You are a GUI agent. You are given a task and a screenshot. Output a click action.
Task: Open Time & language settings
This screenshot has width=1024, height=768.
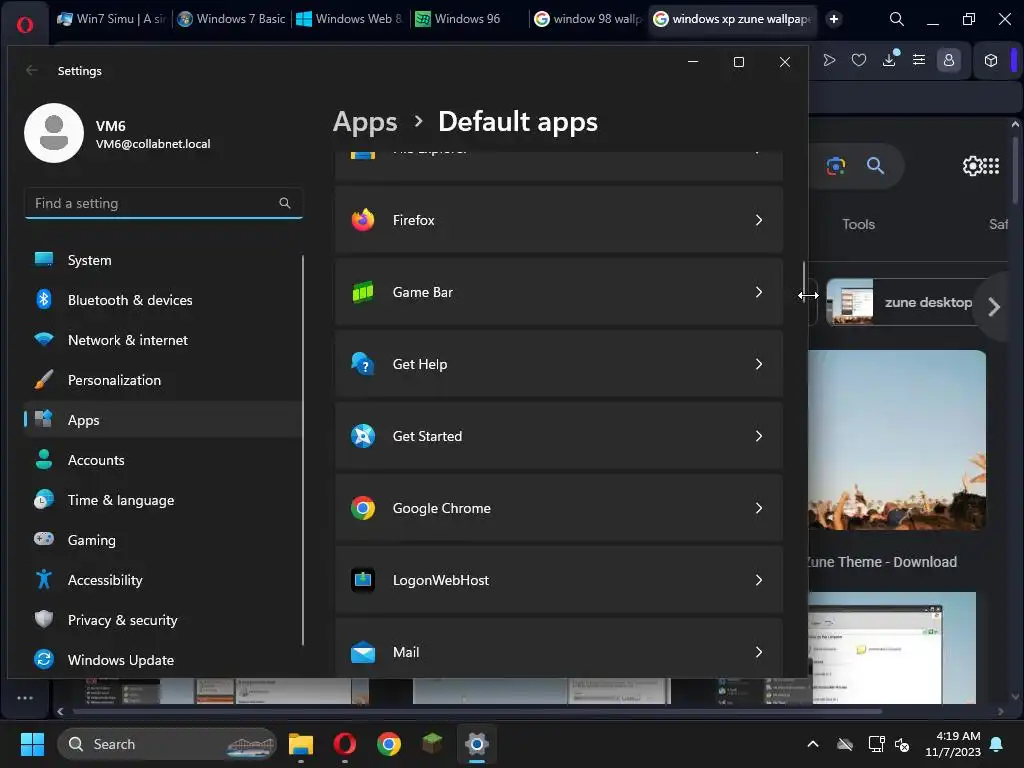pyautogui.click(x=163, y=500)
